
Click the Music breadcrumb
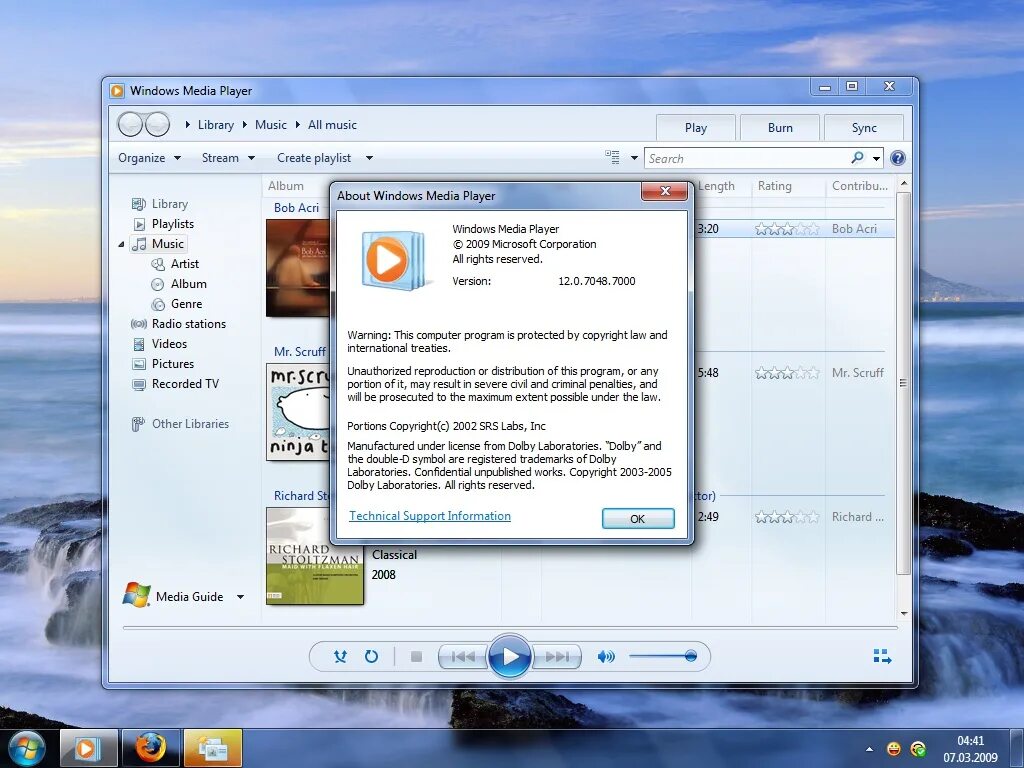click(x=270, y=125)
